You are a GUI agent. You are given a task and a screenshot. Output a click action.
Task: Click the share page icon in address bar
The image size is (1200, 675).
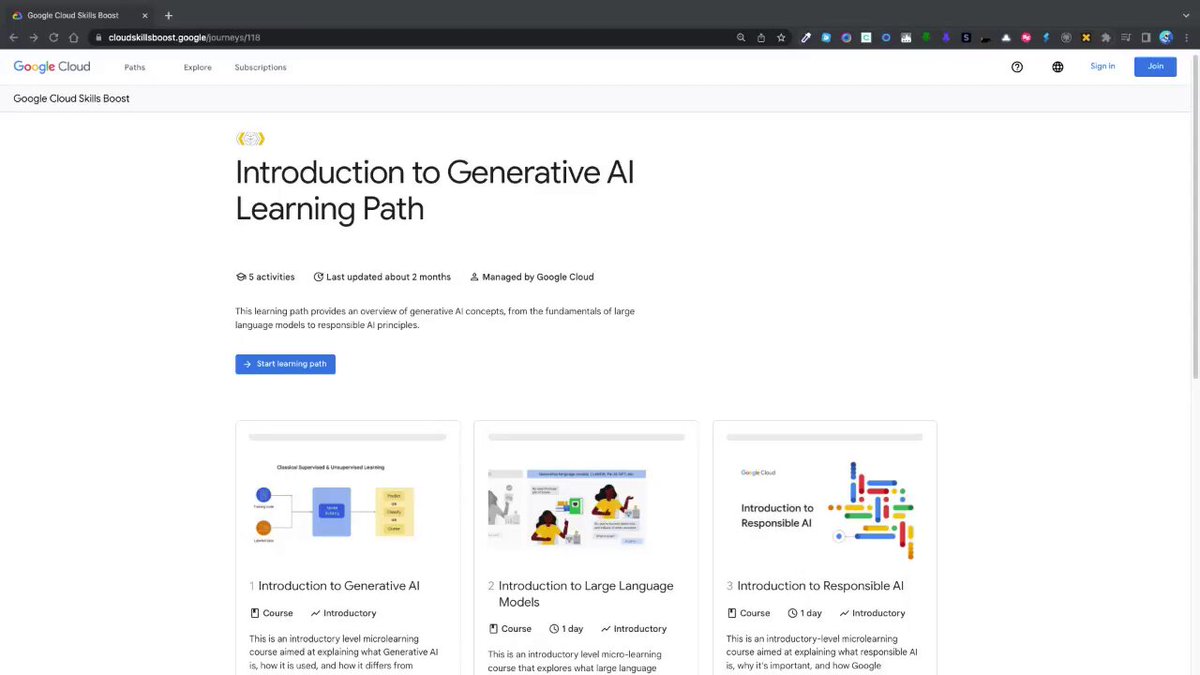click(x=761, y=37)
